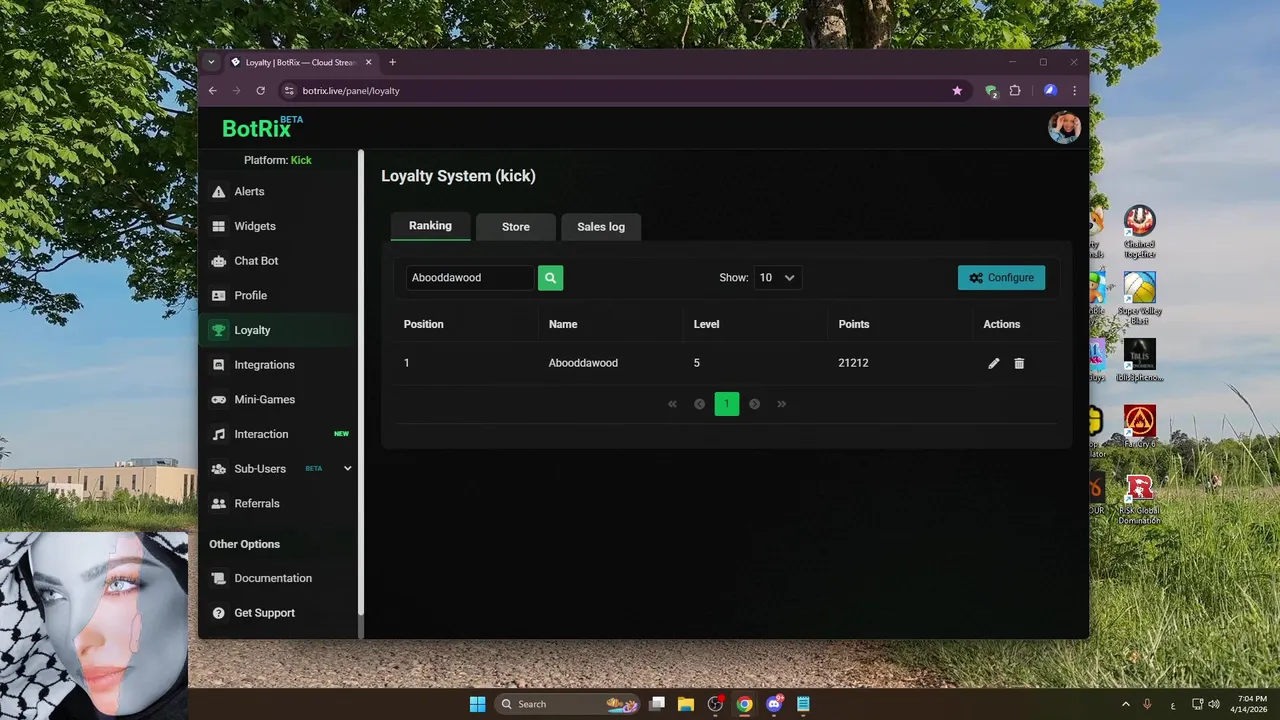The image size is (1280, 720).
Task: Click the Kick platform label
Action: [301, 160]
